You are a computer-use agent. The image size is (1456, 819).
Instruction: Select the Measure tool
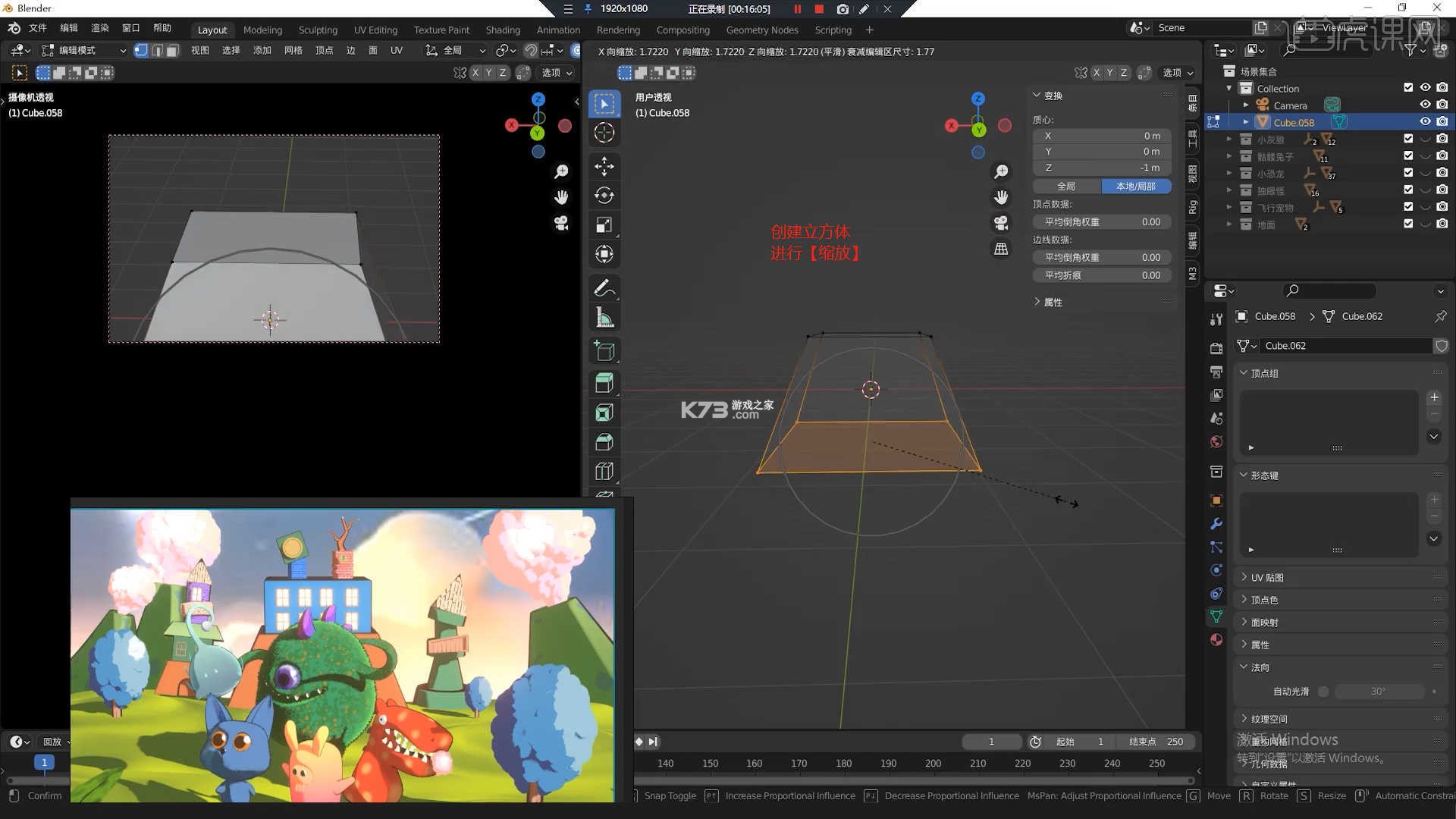click(x=604, y=317)
